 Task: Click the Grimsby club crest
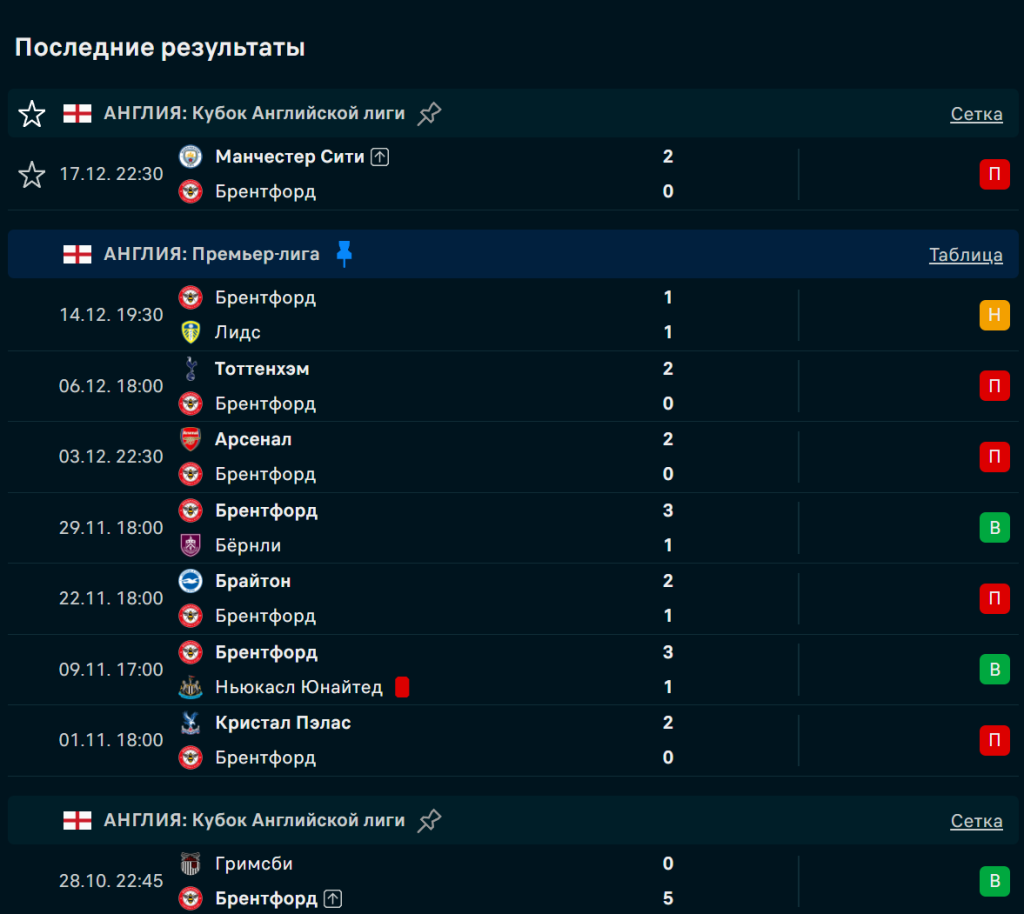point(190,863)
